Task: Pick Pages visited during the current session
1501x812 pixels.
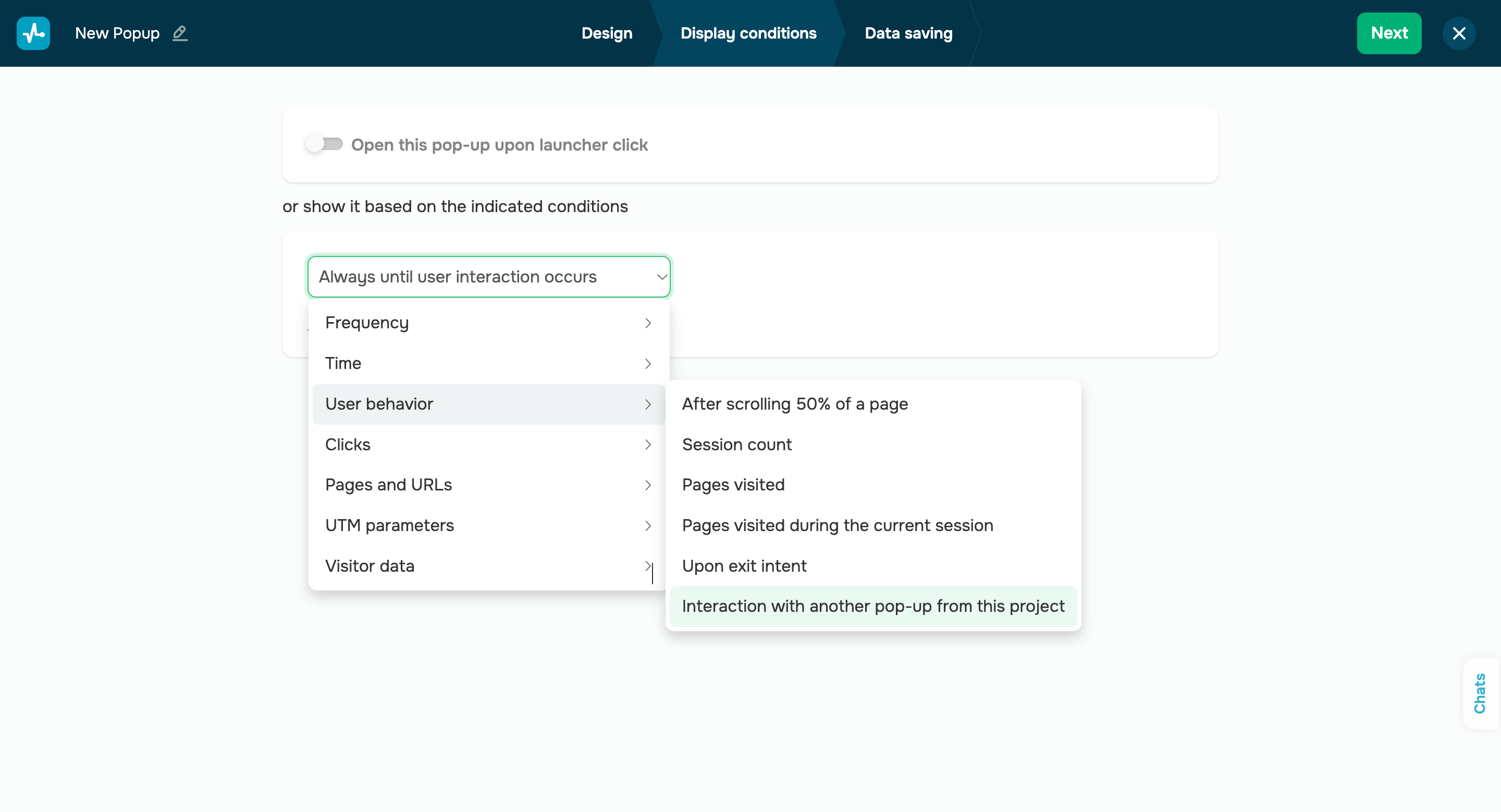Action: coord(838,525)
